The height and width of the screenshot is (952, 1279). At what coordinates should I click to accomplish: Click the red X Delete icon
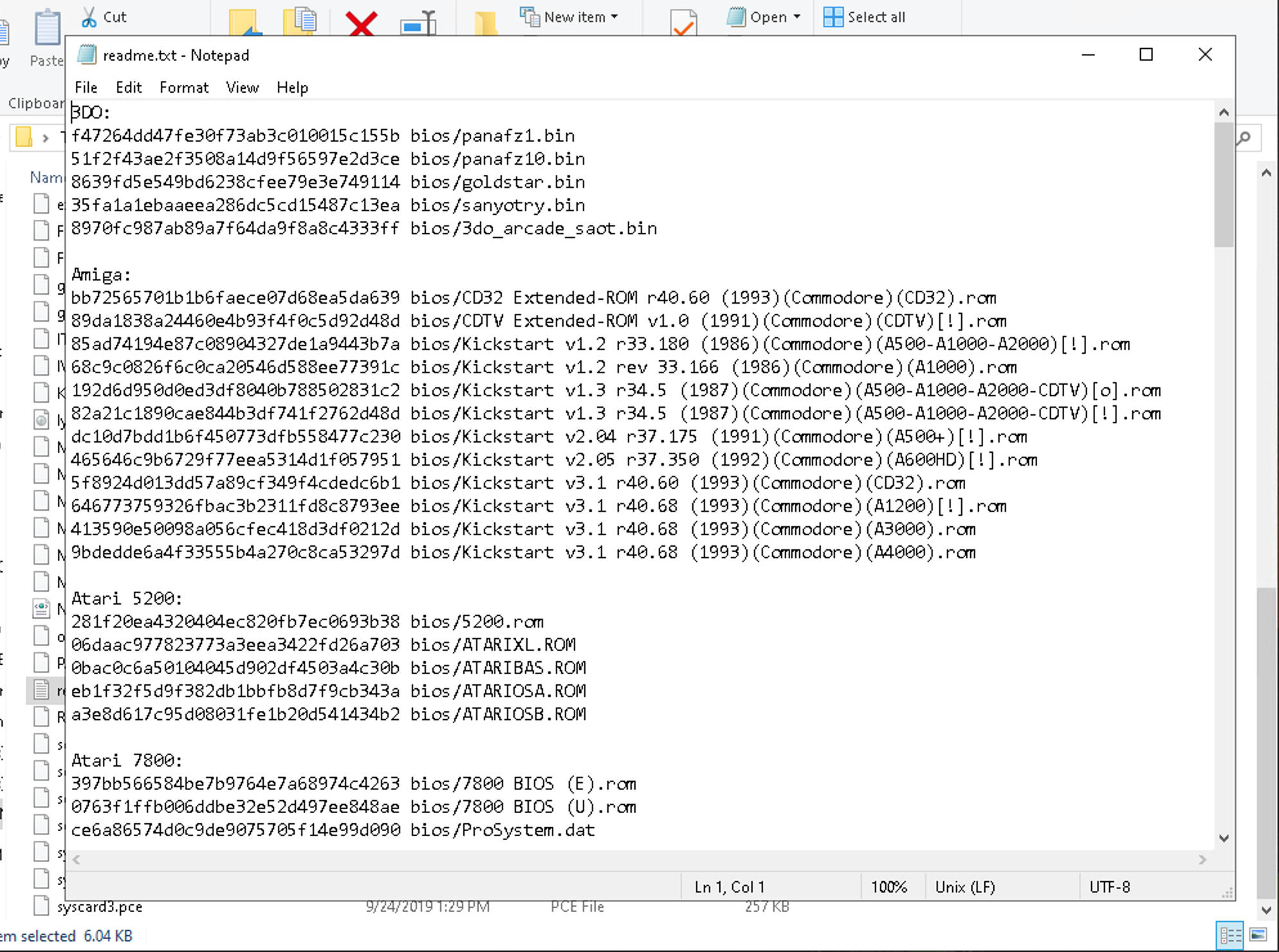coord(361,23)
